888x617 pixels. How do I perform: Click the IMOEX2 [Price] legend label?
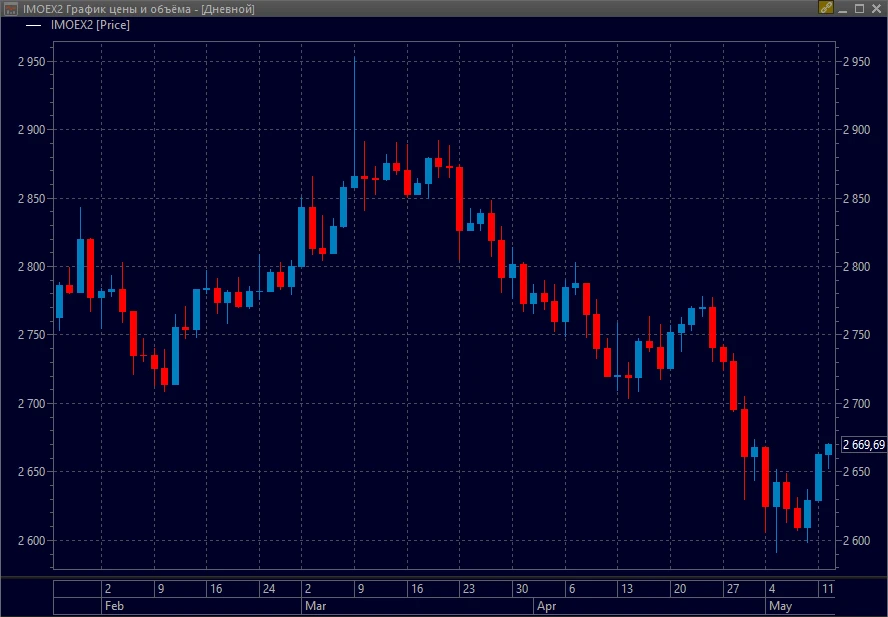pyautogui.click(x=90, y=25)
